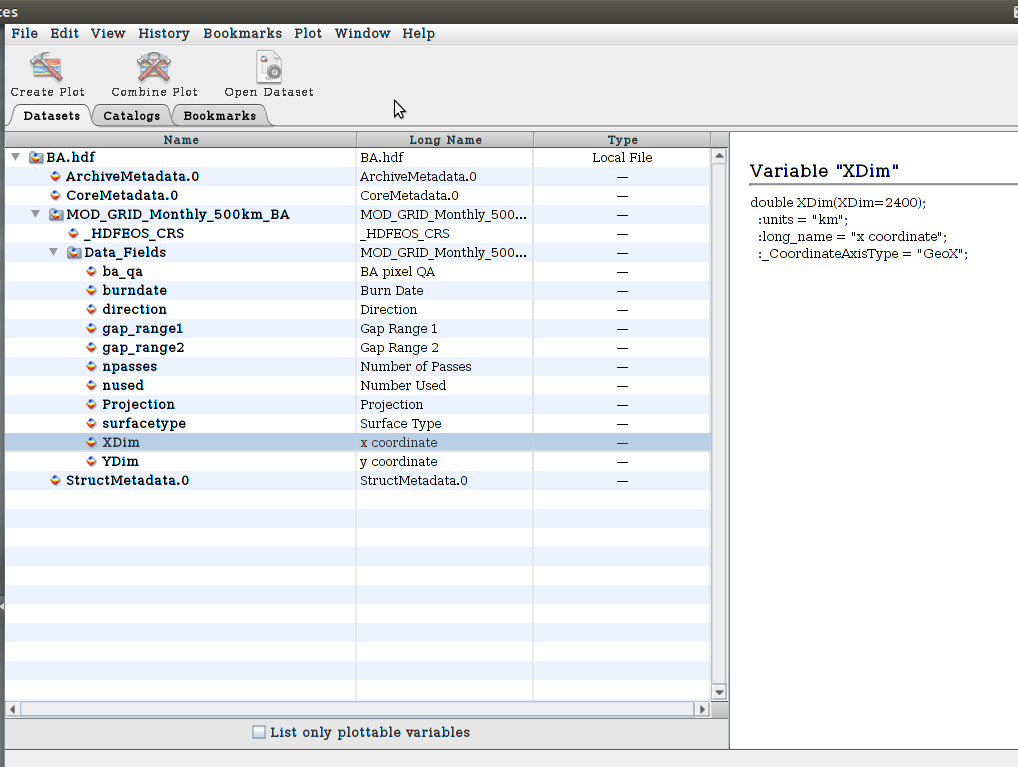Click the Data_Fields folder icon

pyautogui.click(x=74, y=253)
